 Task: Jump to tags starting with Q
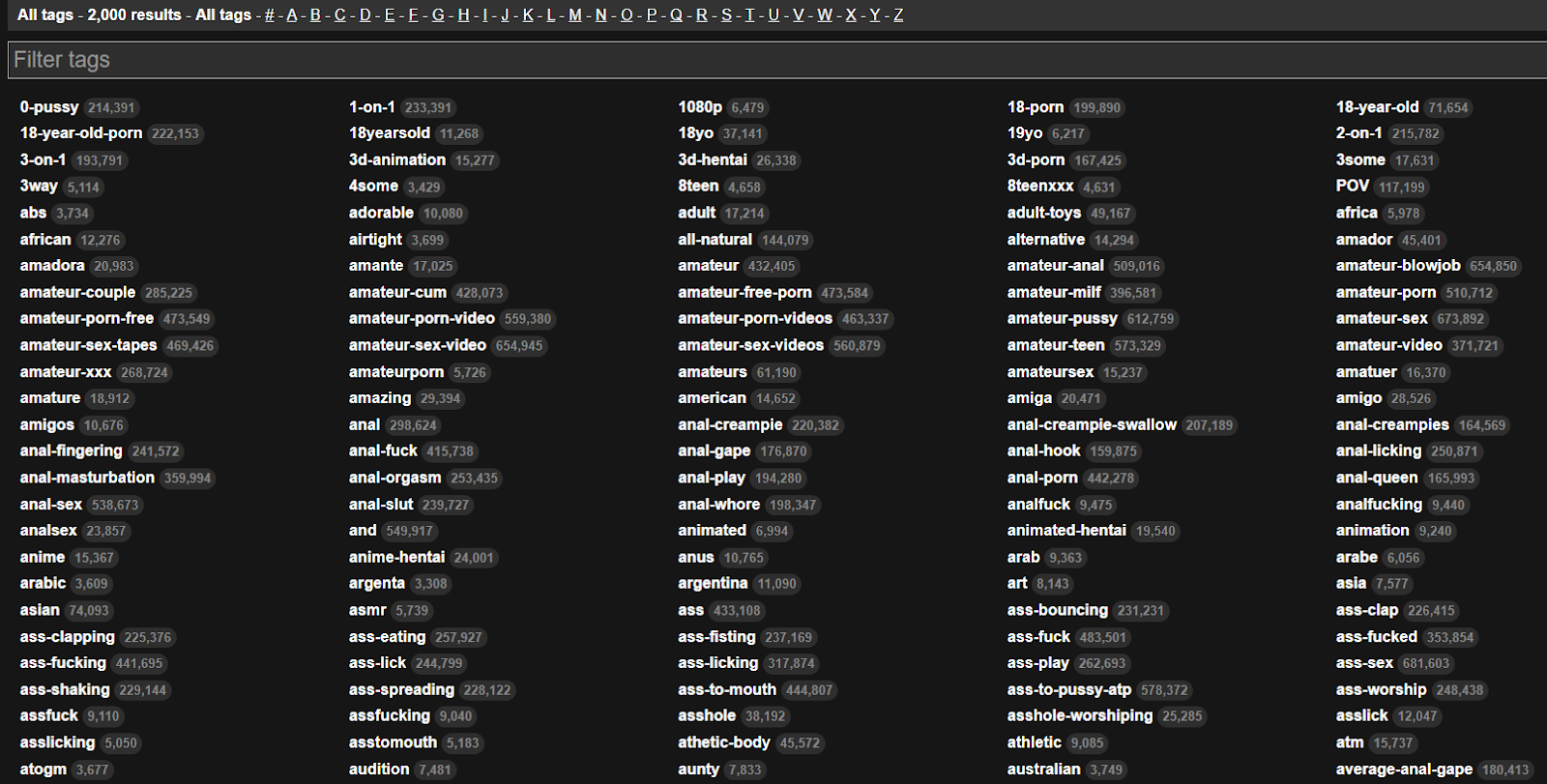(x=676, y=15)
